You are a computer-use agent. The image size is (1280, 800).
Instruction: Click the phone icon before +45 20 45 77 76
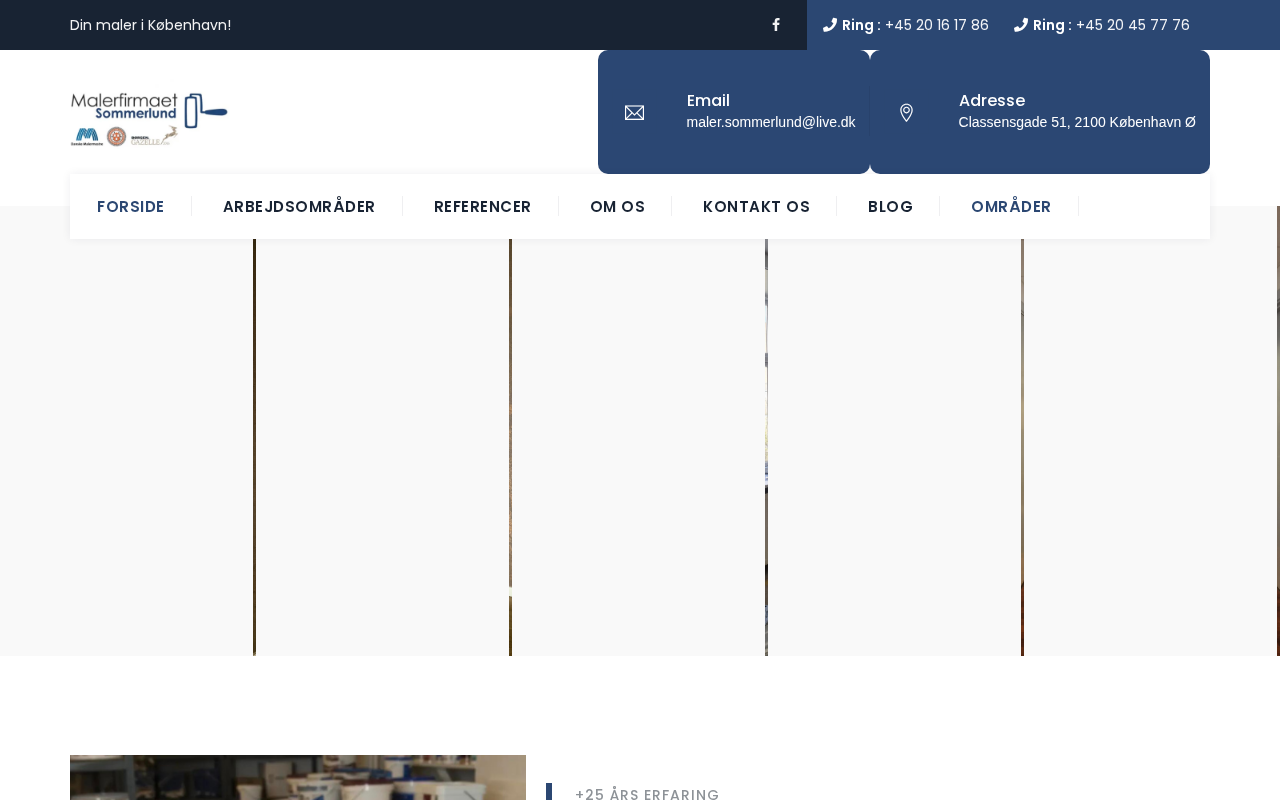click(x=1021, y=25)
